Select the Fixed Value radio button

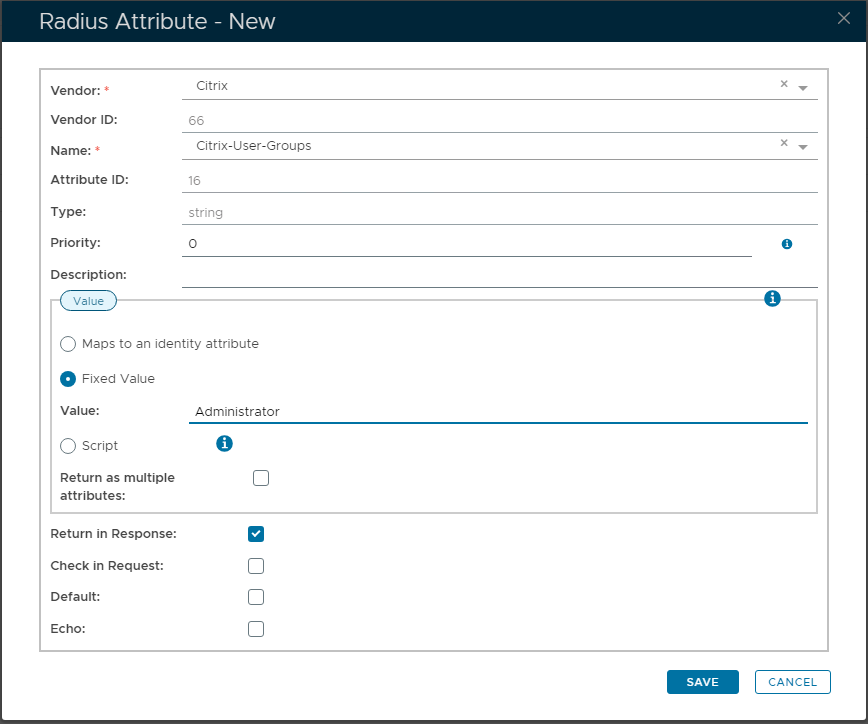click(x=68, y=379)
